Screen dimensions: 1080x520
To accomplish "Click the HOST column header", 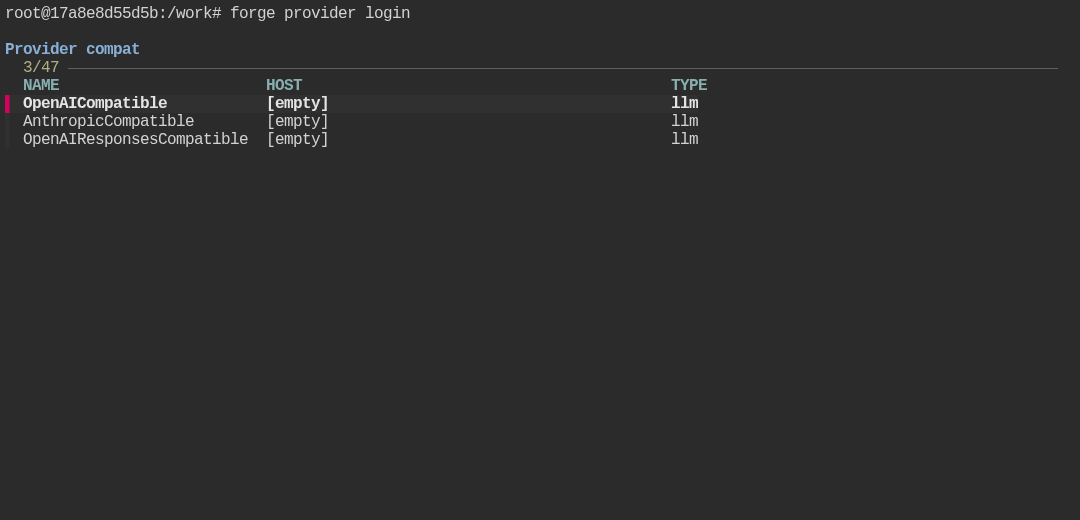I will (284, 85).
